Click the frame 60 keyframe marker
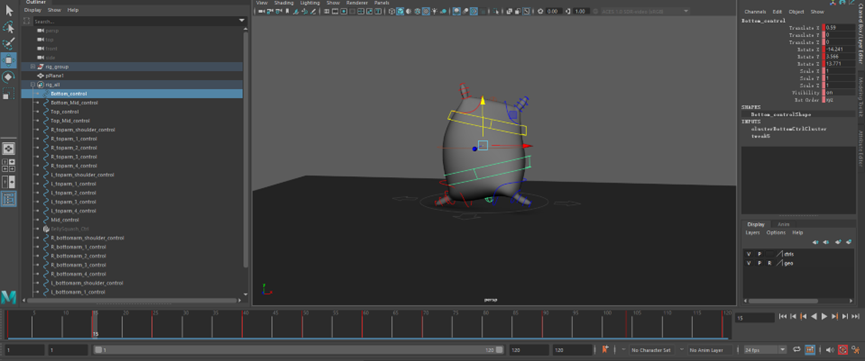 362,325
